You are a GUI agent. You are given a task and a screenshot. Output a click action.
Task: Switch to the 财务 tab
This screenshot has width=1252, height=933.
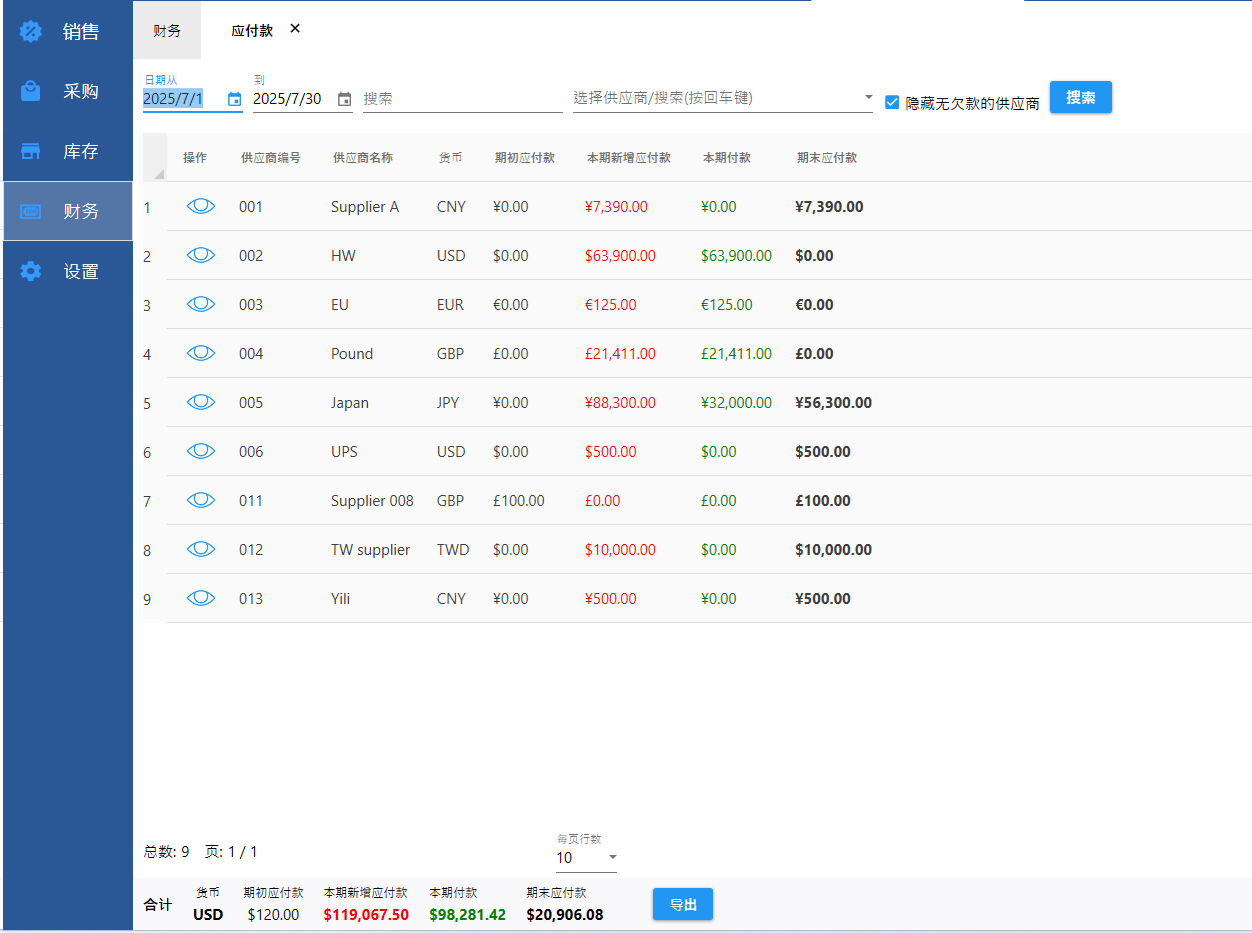[167, 31]
